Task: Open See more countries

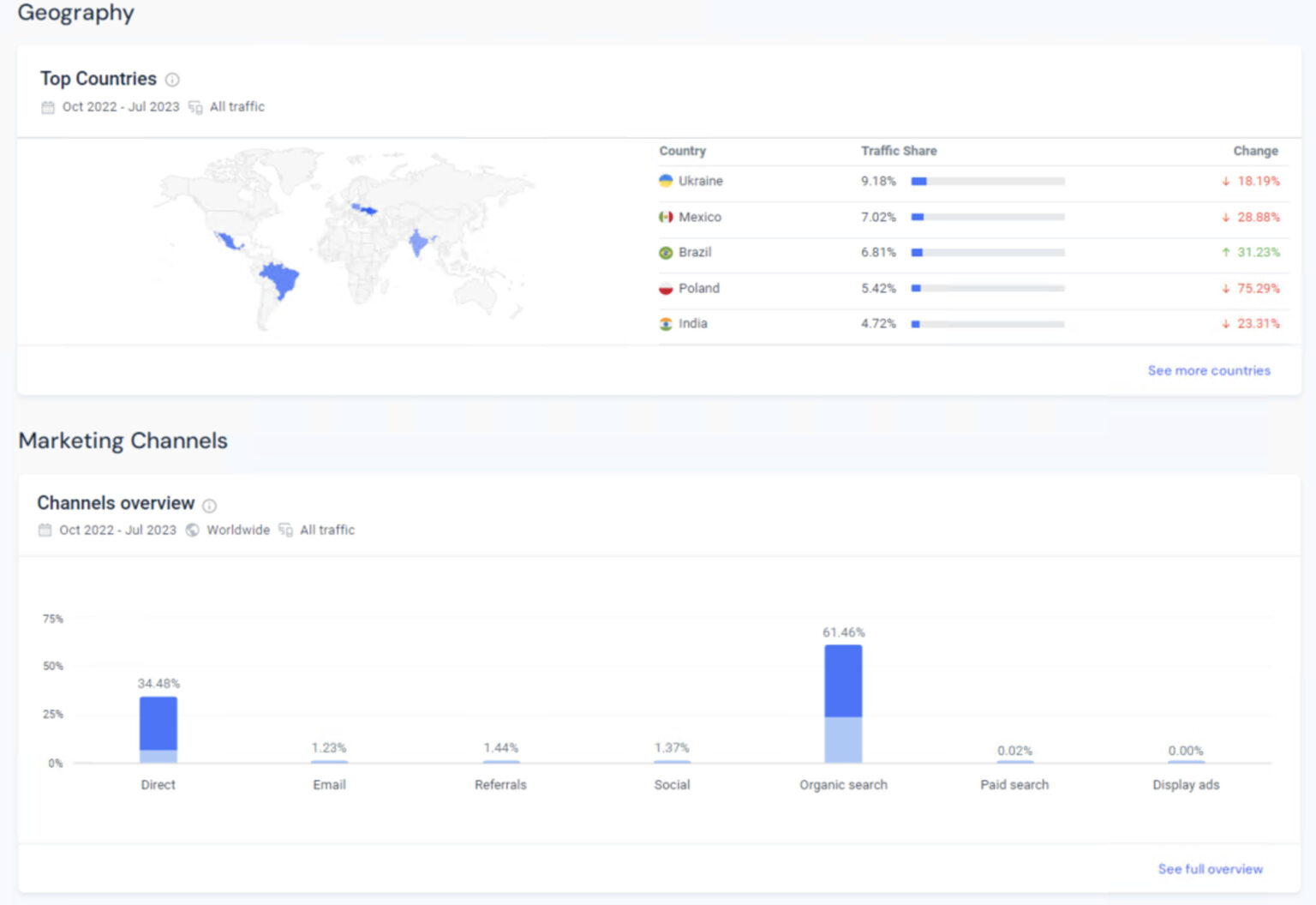Action: pyautogui.click(x=1209, y=370)
